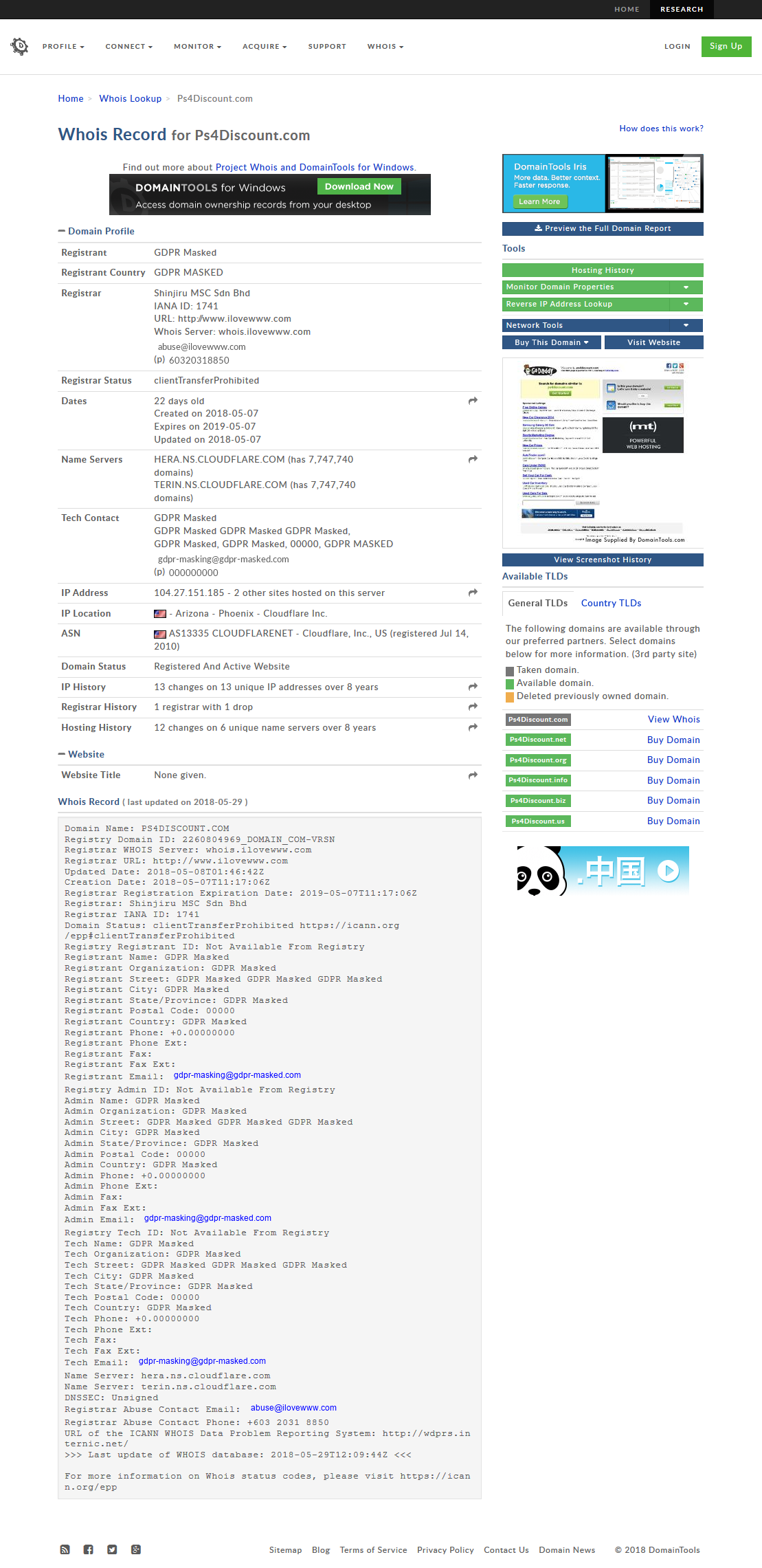This screenshot has width=762, height=1568.
Task: Click US flag icon in IP Location row
Action: tap(160, 614)
